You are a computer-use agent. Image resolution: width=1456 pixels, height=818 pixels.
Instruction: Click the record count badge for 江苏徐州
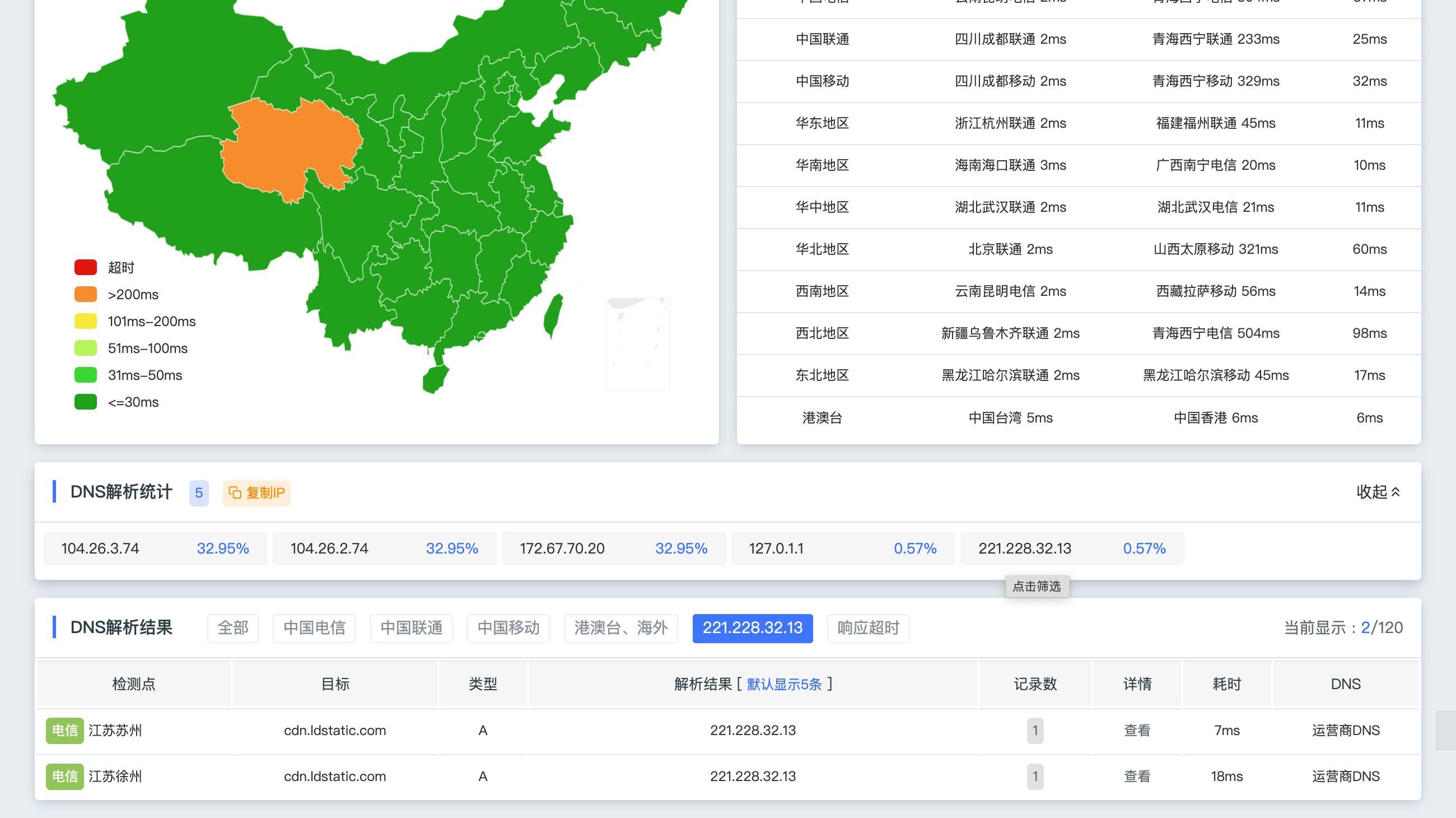[x=1035, y=776]
